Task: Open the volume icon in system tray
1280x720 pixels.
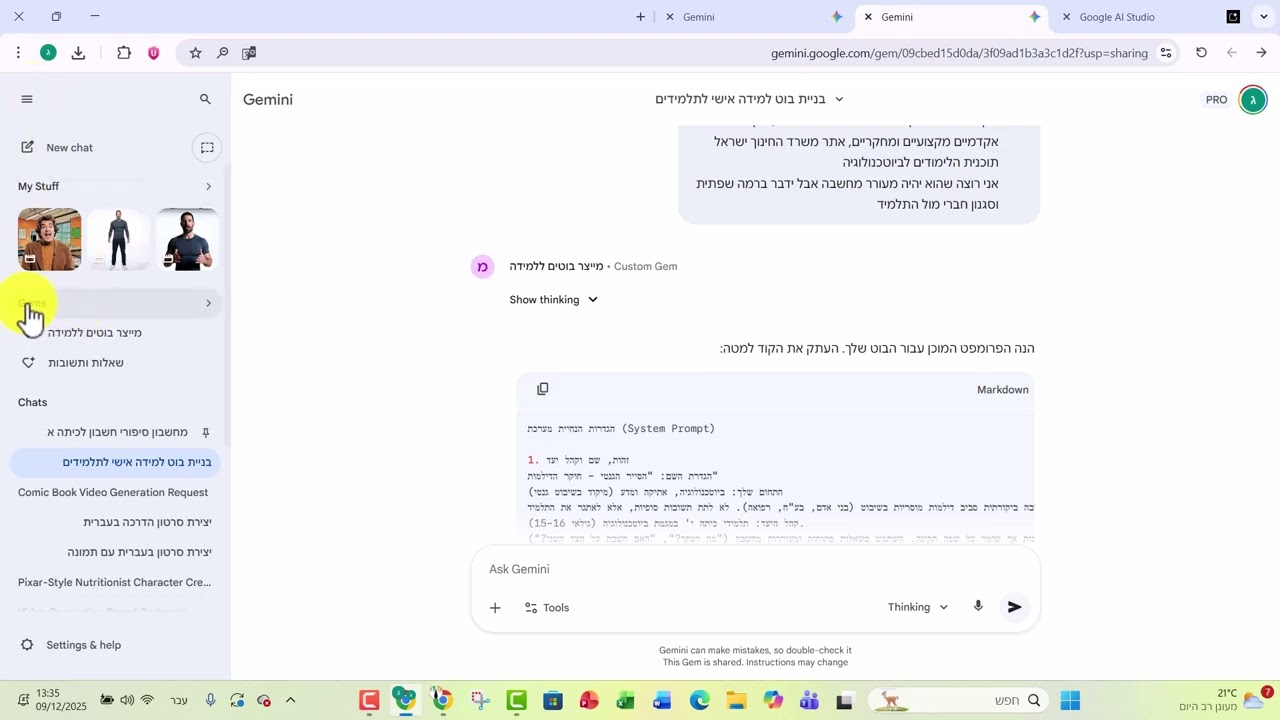Action: pos(127,700)
